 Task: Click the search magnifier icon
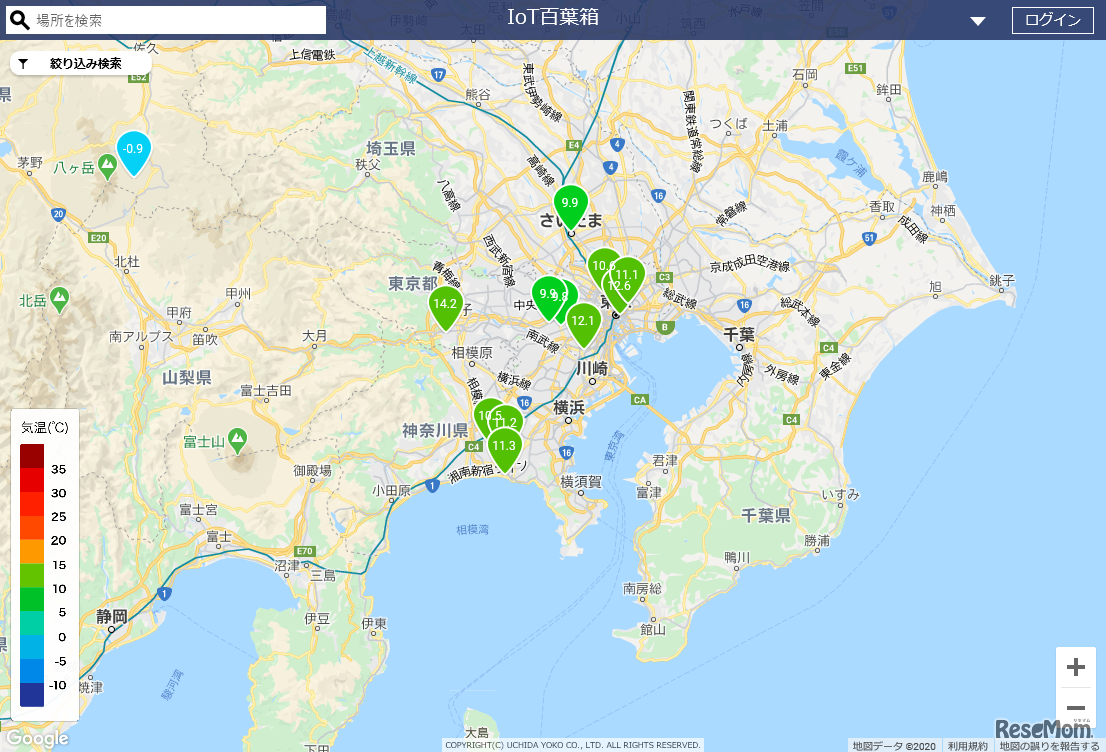18,20
